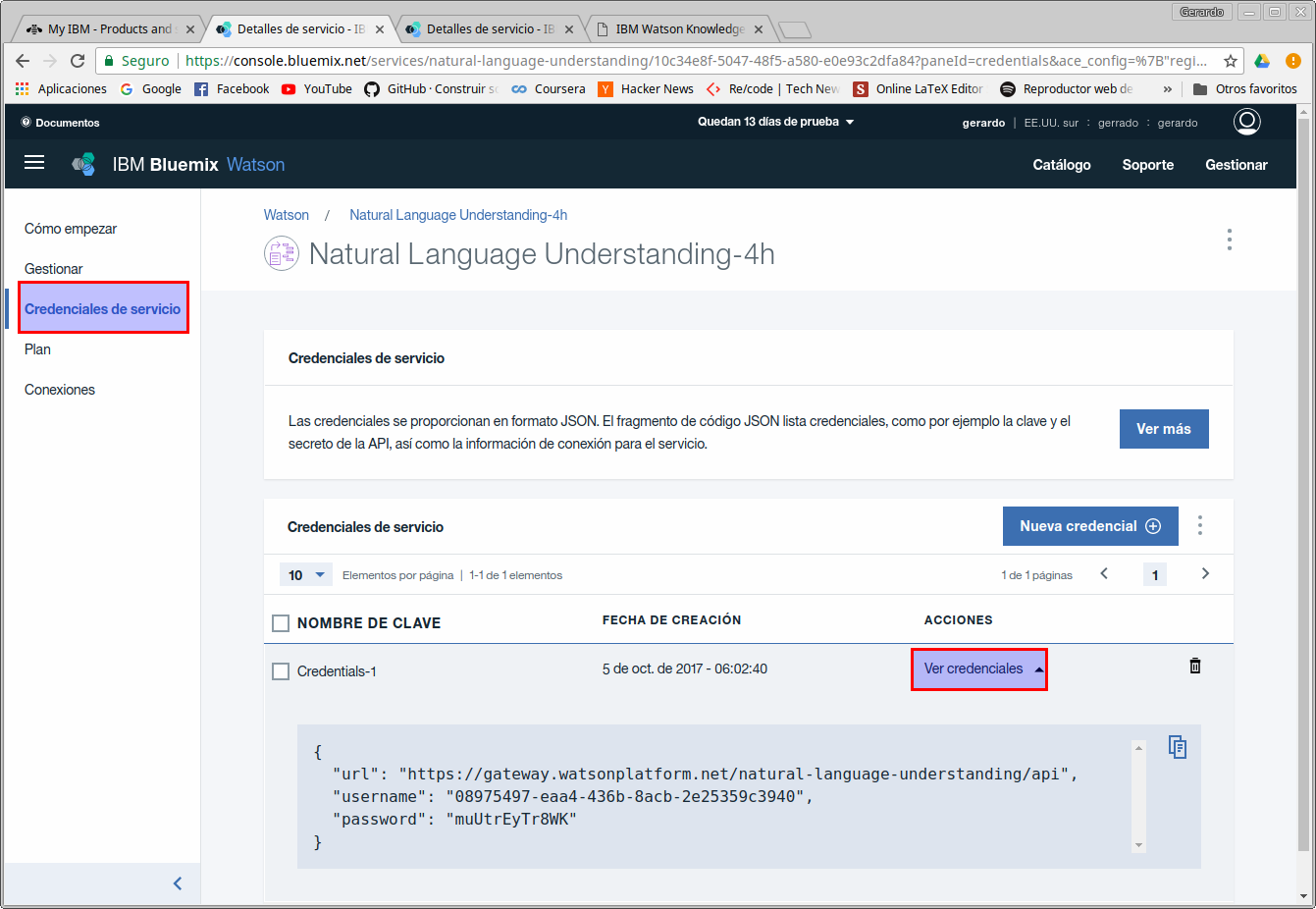Switch to My IBM Products tab
Screen dimensions: 1316x909
(108, 29)
